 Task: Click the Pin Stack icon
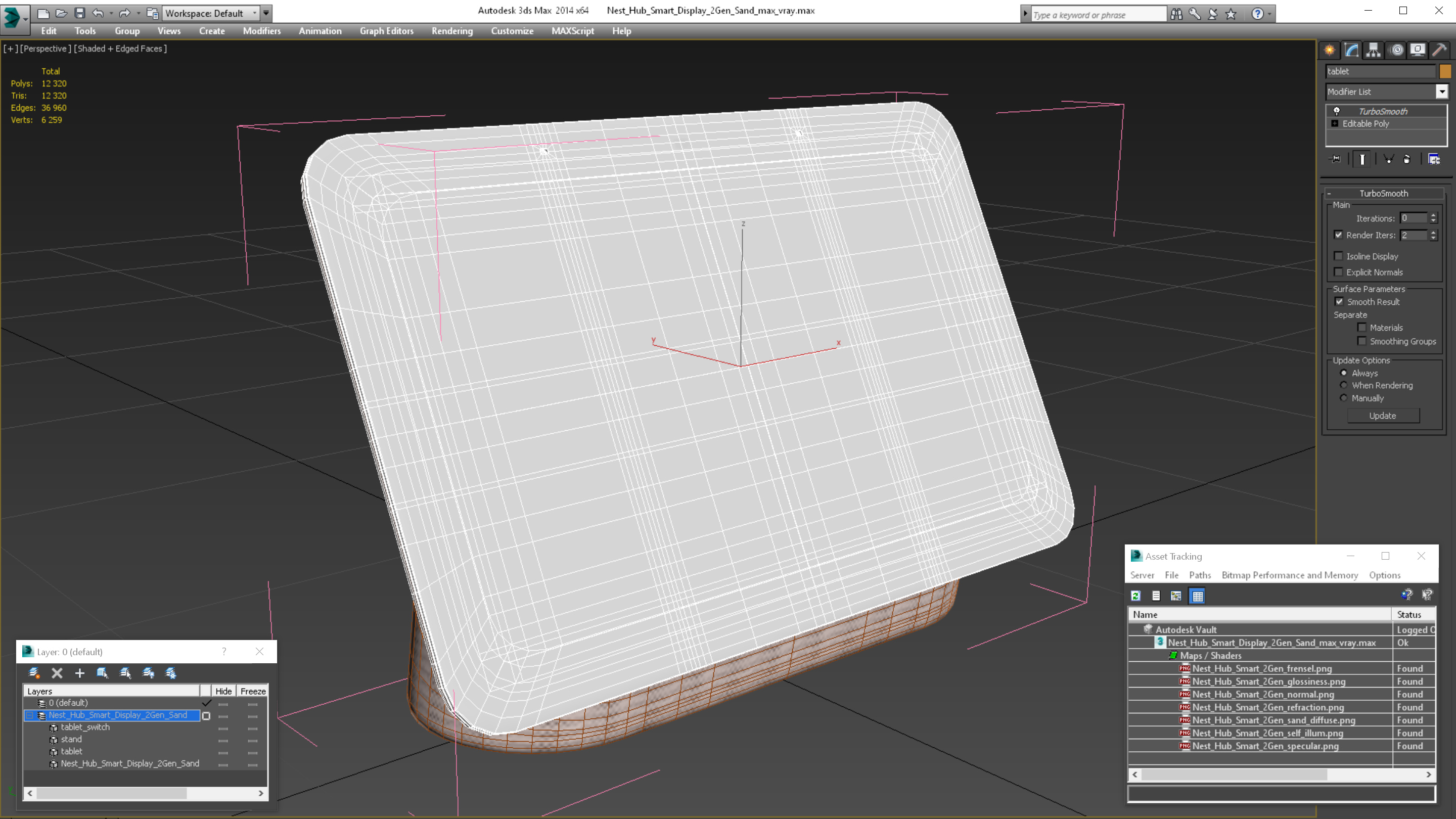click(x=1335, y=159)
